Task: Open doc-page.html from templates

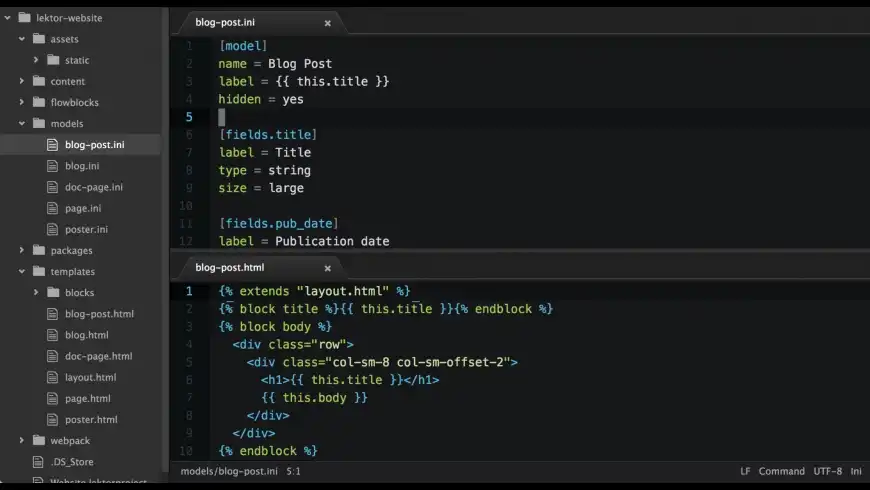Action: [x=99, y=356]
